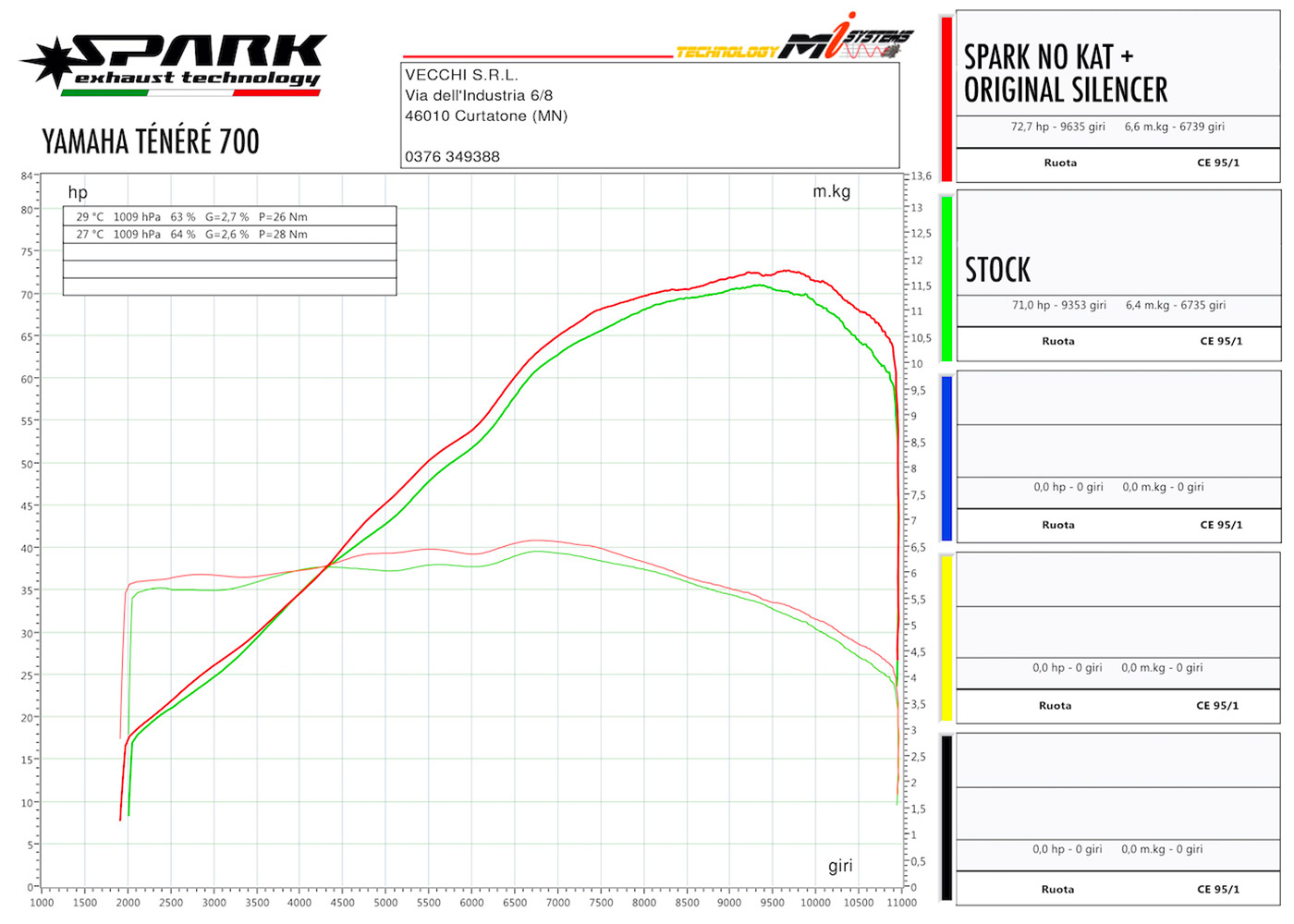
Task: Click the 'hp' axis unit label
Action: pos(78,192)
